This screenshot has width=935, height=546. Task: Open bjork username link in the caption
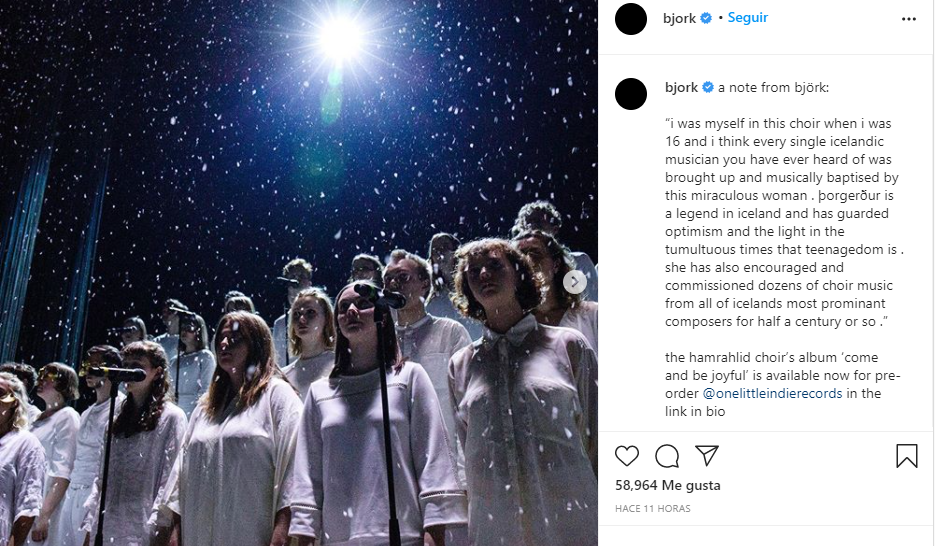click(681, 88)
